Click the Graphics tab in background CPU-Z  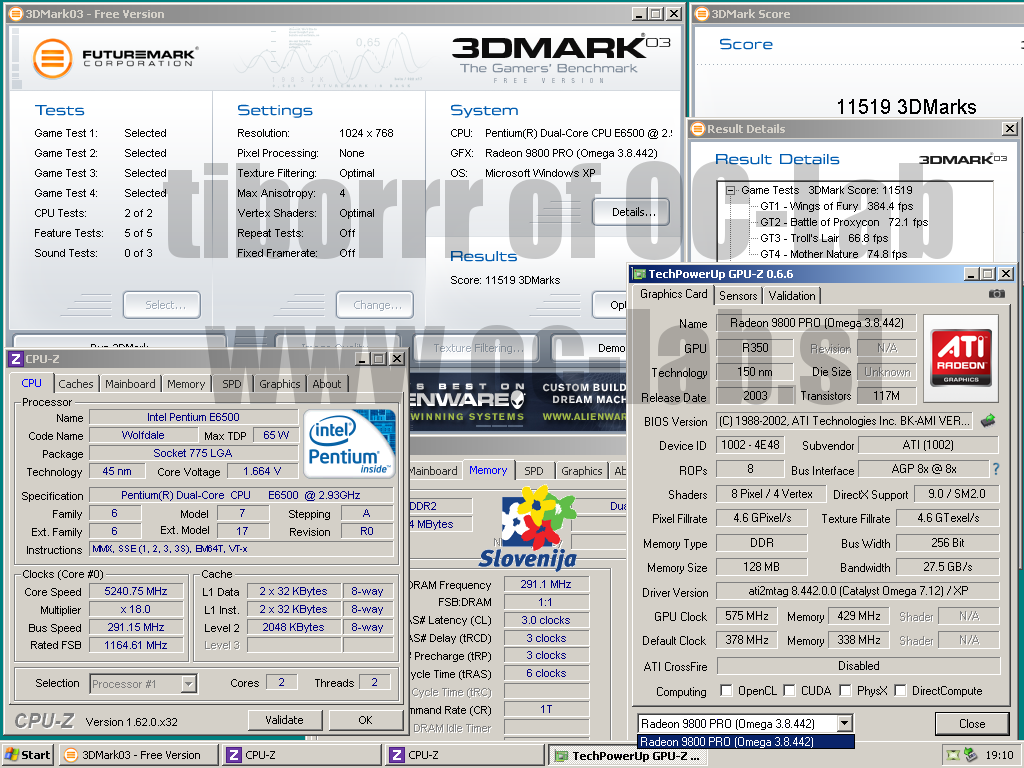[581, 471]
